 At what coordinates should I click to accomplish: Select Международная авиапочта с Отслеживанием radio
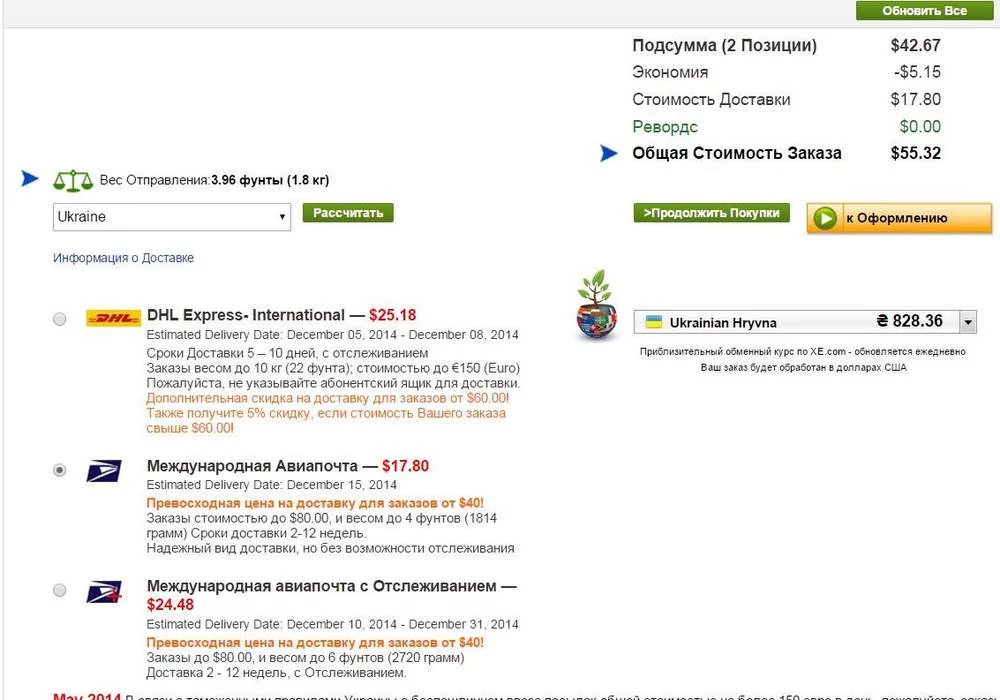(x=59, y=590)
